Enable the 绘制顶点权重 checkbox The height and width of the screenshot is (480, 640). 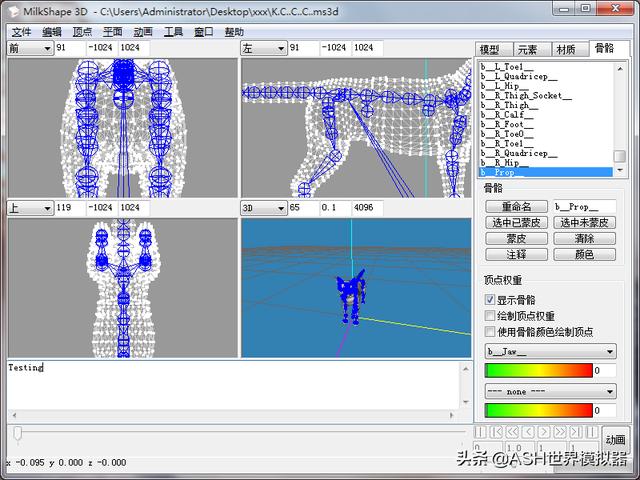pos(489,315)
